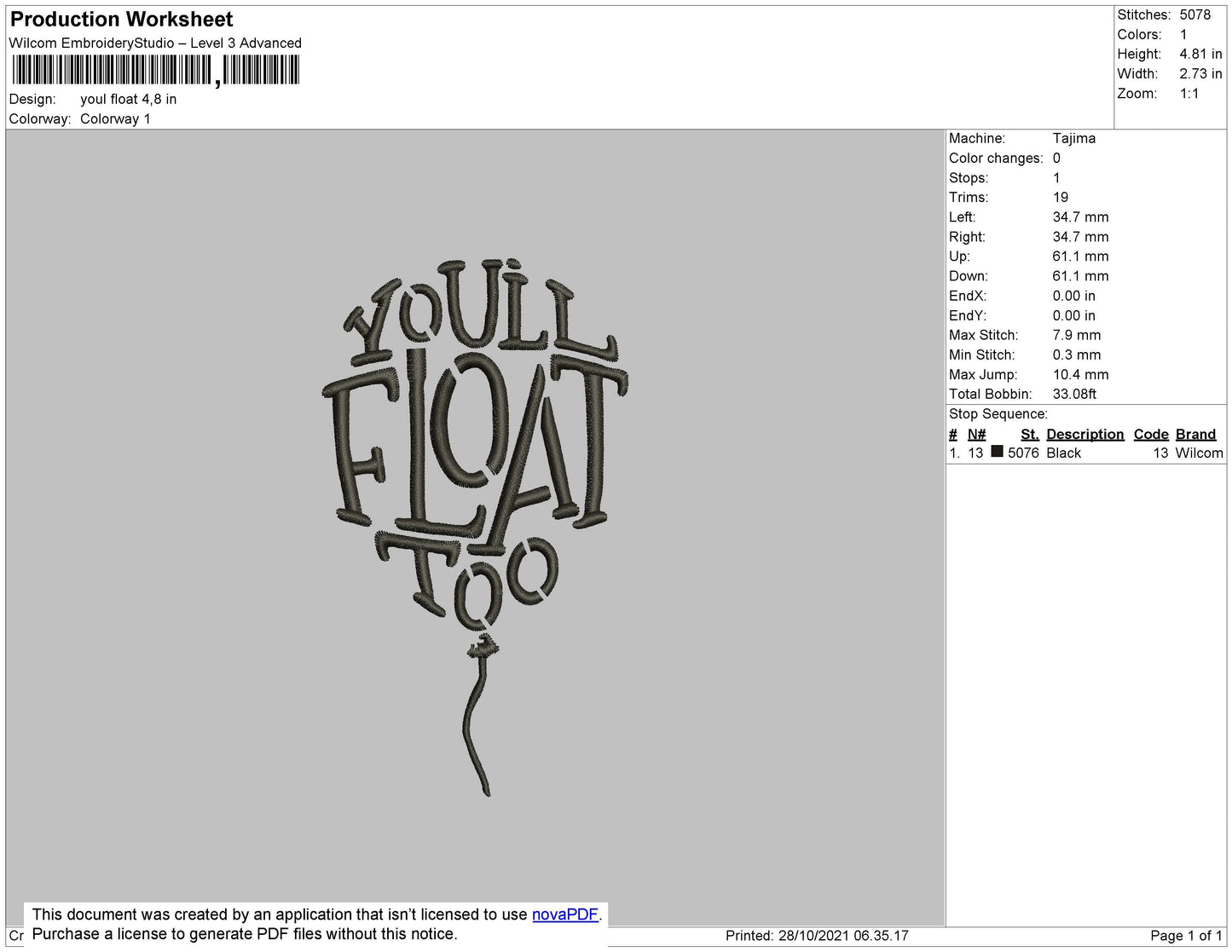1232x952 pixels.
Task: Select the Total Bobbin value 33.08ft
Action: click(x=1075, y=394)
